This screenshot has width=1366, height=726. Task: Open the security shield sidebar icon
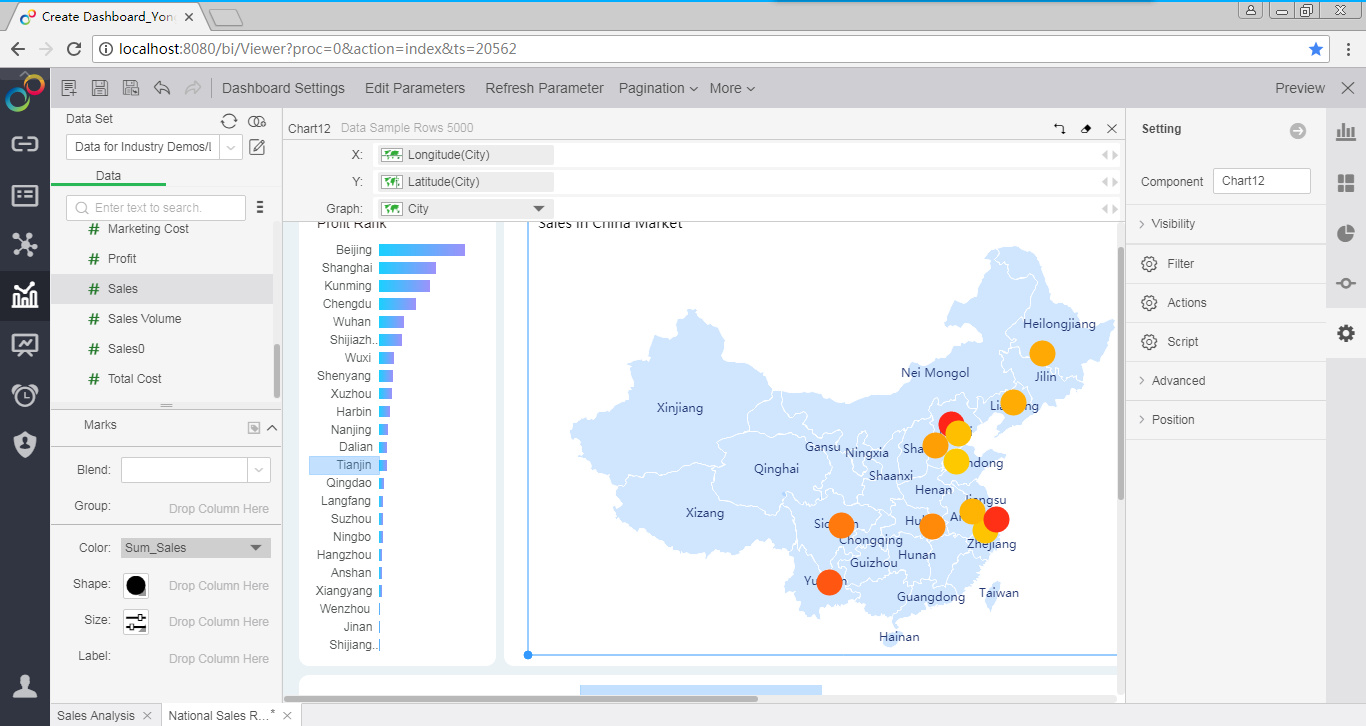[25, 445]
